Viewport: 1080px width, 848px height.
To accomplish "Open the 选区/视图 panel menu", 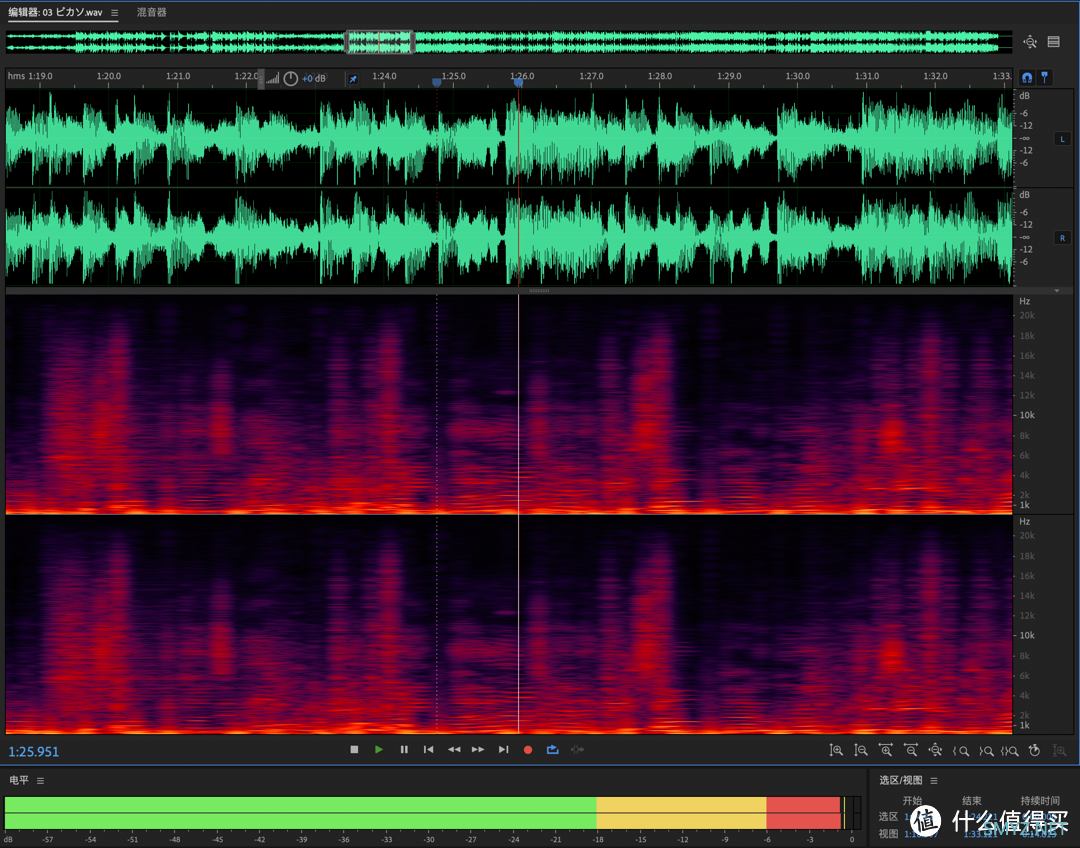I will pos(934,780).
